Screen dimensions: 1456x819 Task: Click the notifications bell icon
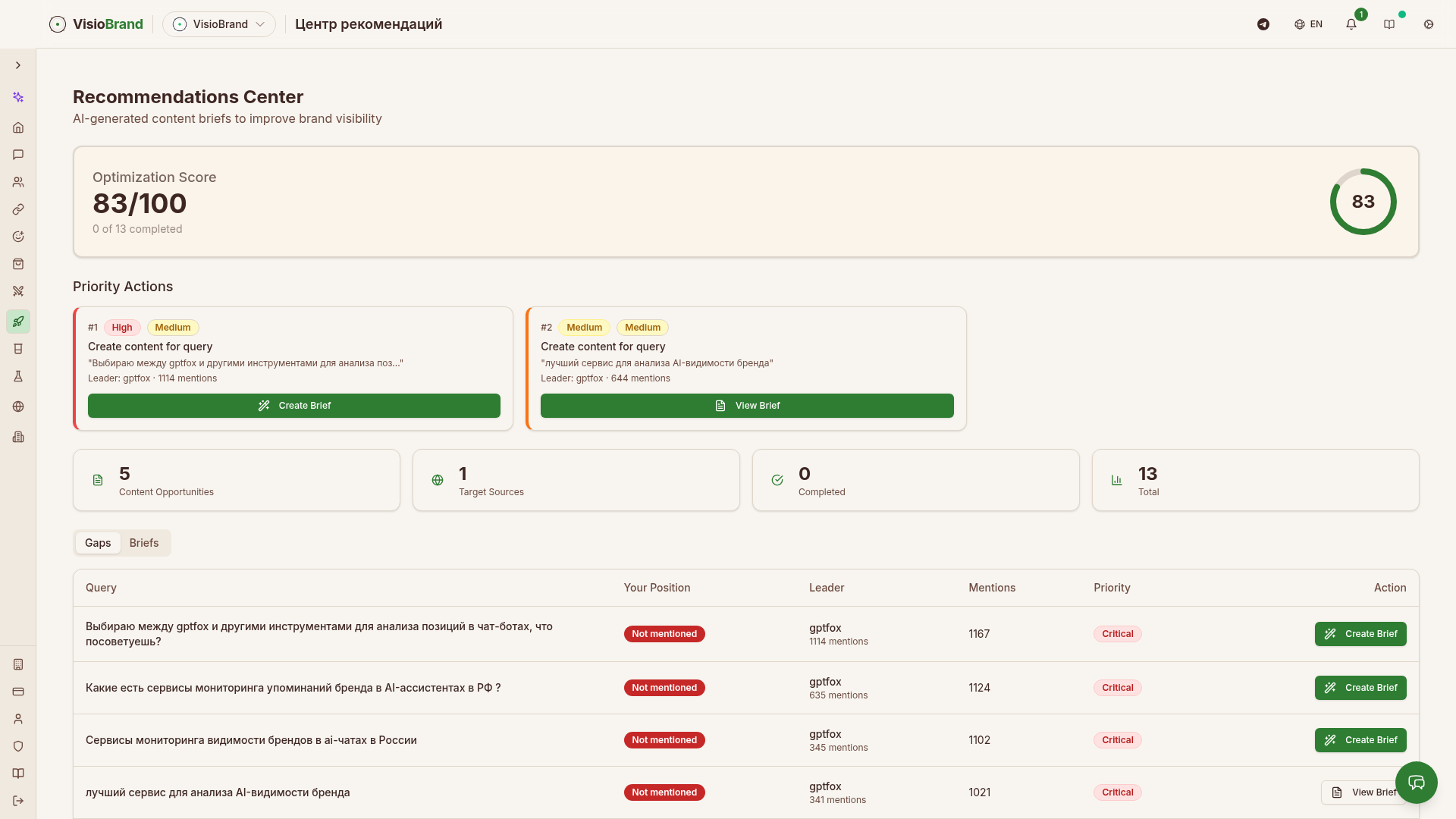click(1351, 24)
